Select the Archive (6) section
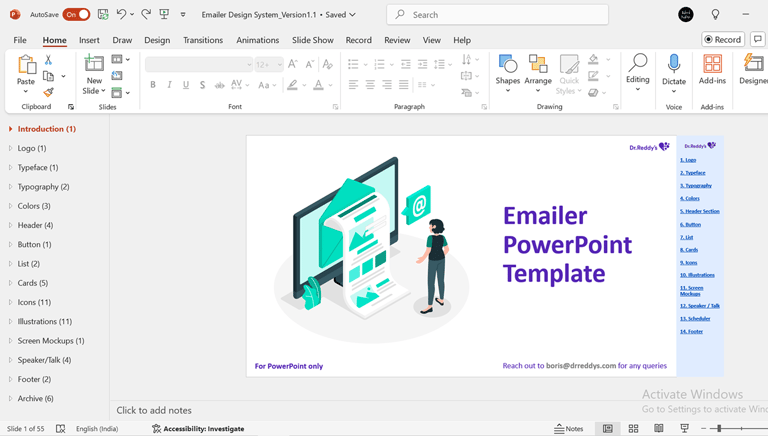The width and height of the screenshot is (768, 436). (x=35, y=398)
